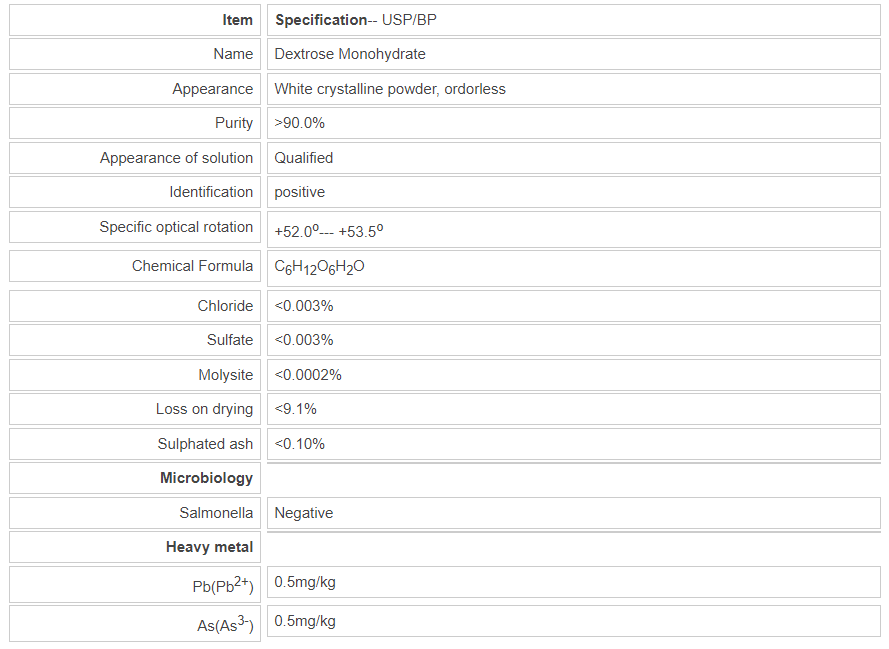Click the Molysite <0.0002% value
The height and width of the screenshot is (649, 889).
[x=308, y=375]
